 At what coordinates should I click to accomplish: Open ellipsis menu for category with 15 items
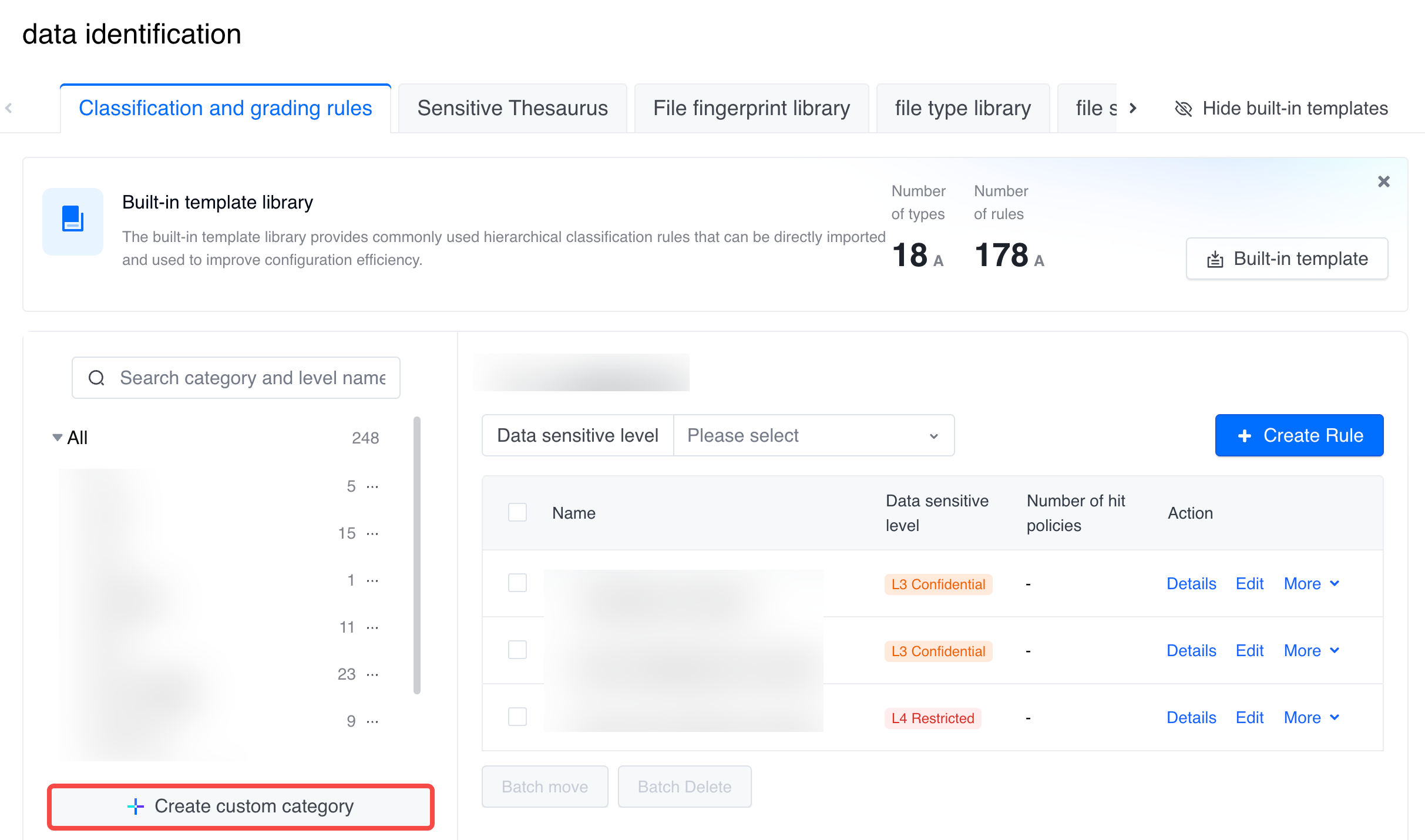(372, 533)
